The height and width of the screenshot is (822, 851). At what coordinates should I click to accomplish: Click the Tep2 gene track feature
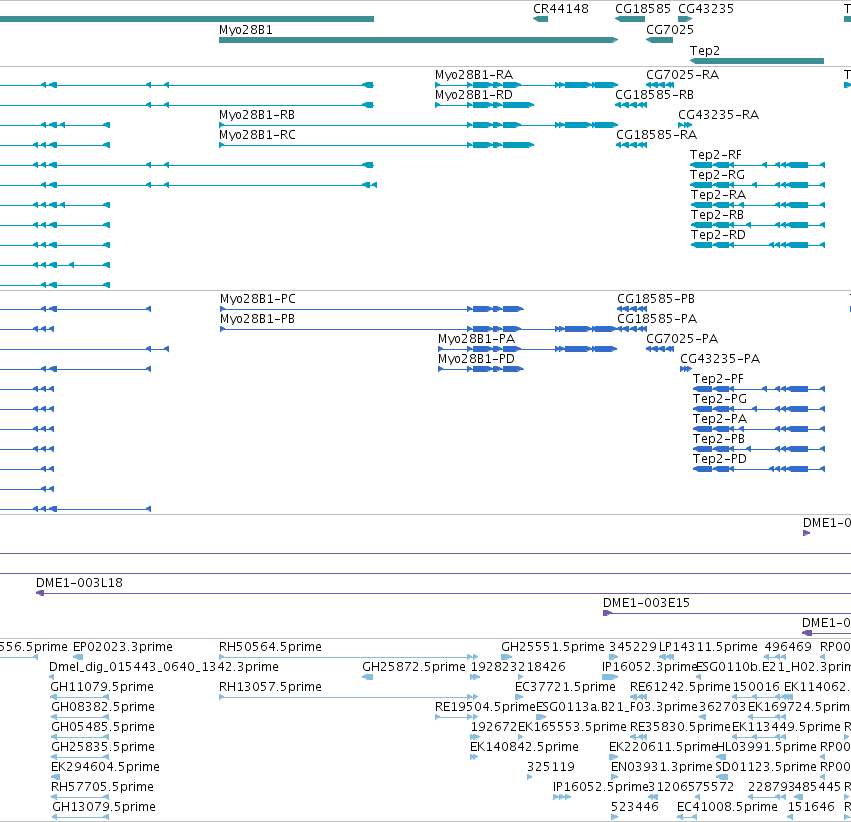coord(757,61)
